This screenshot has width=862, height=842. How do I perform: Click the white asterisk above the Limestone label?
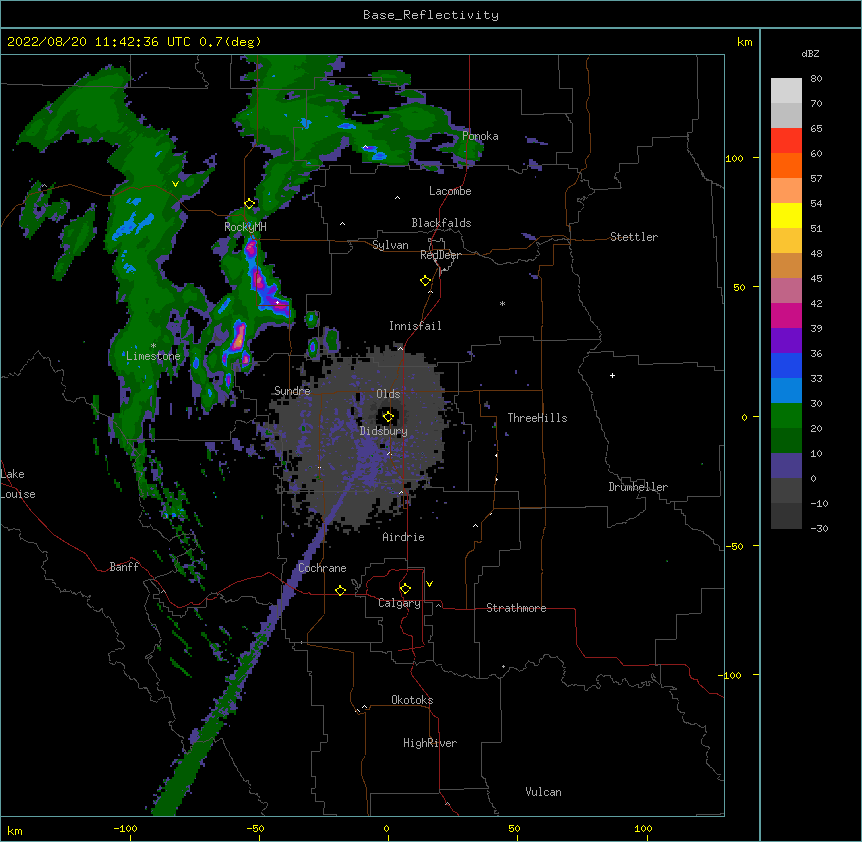coord(153,346)
